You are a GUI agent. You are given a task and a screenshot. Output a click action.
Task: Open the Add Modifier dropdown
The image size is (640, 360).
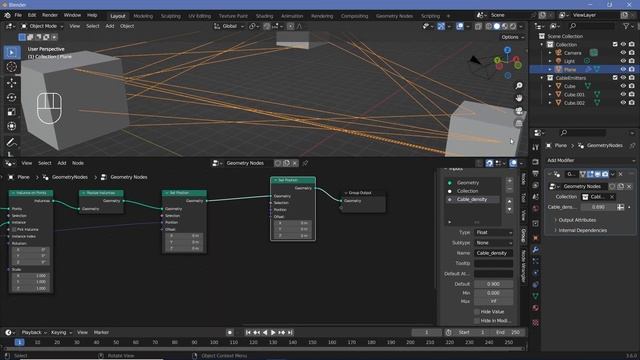(x=590, y=160)
